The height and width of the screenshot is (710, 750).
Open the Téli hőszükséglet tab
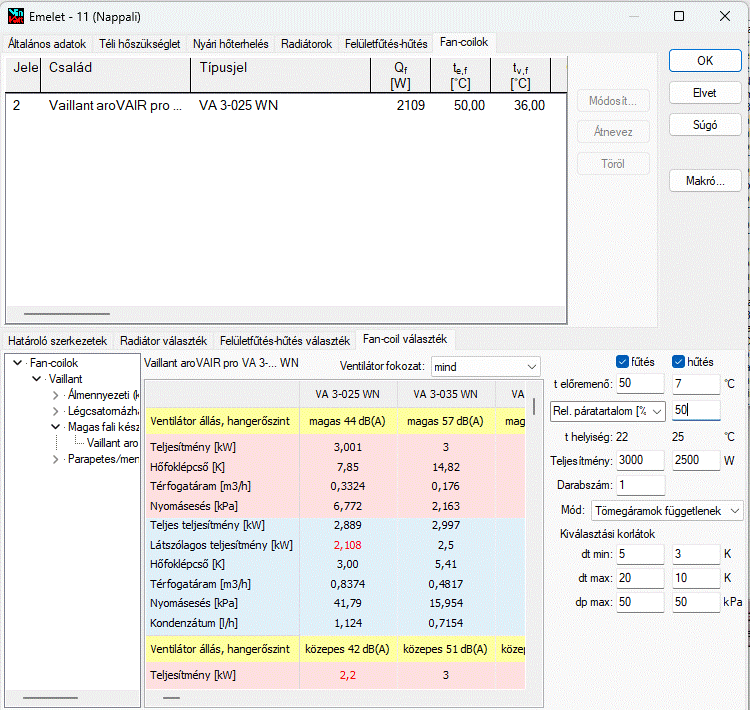pyautogui.click(x=140, y=44)
